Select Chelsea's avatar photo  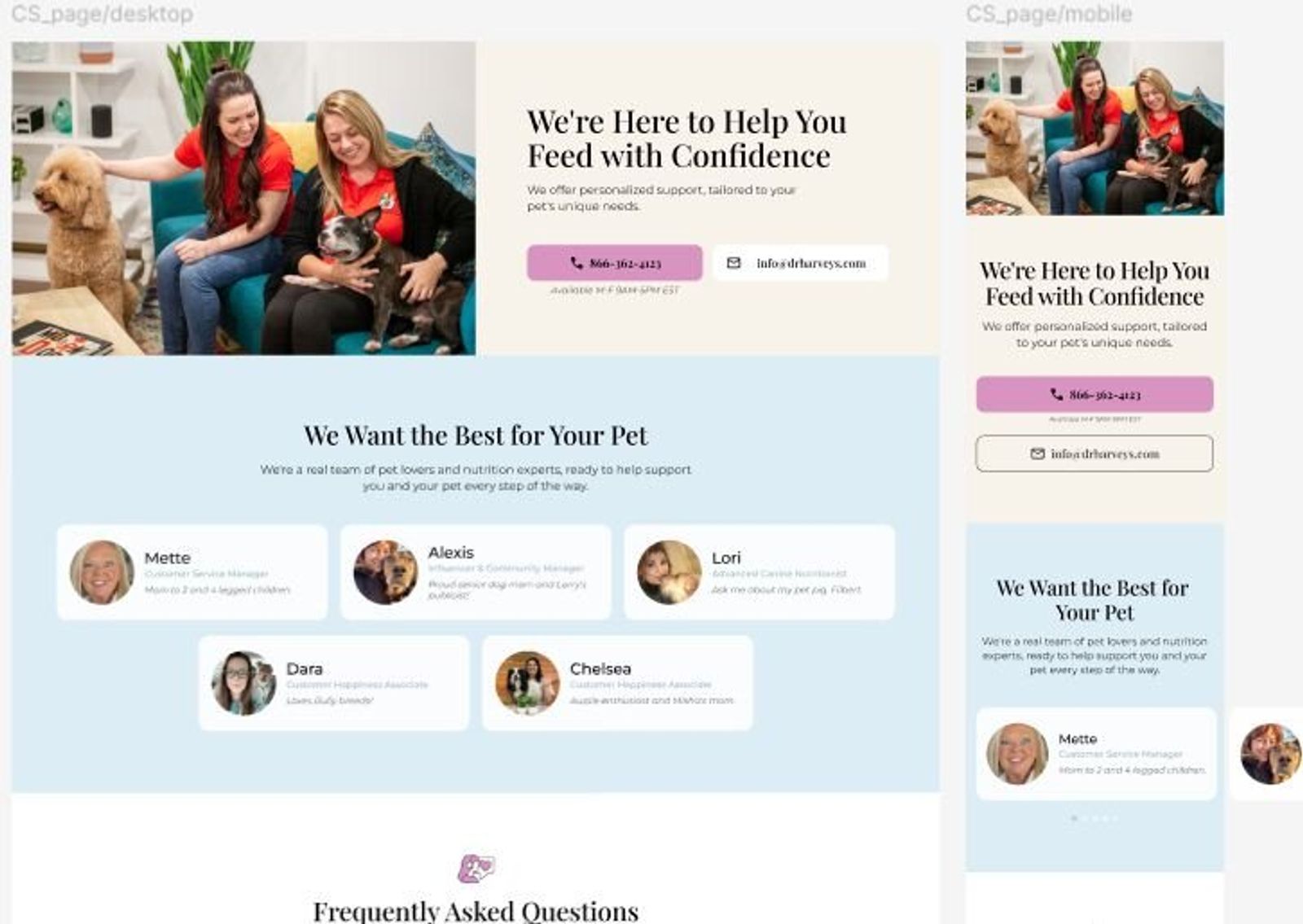(527, 683)
